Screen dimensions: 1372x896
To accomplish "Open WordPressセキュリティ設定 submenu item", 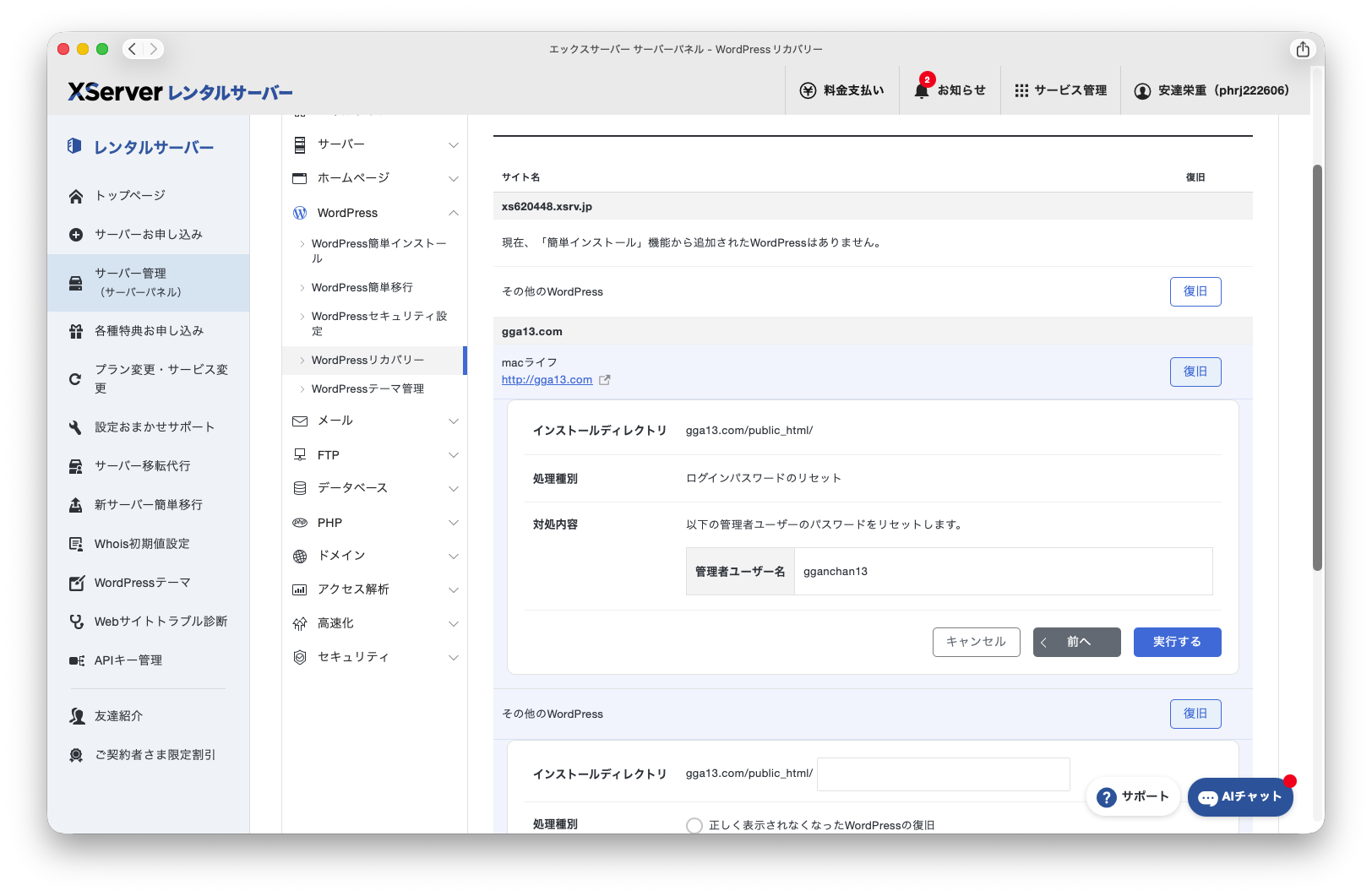I will pyautogui.click(x=378, y=323).
